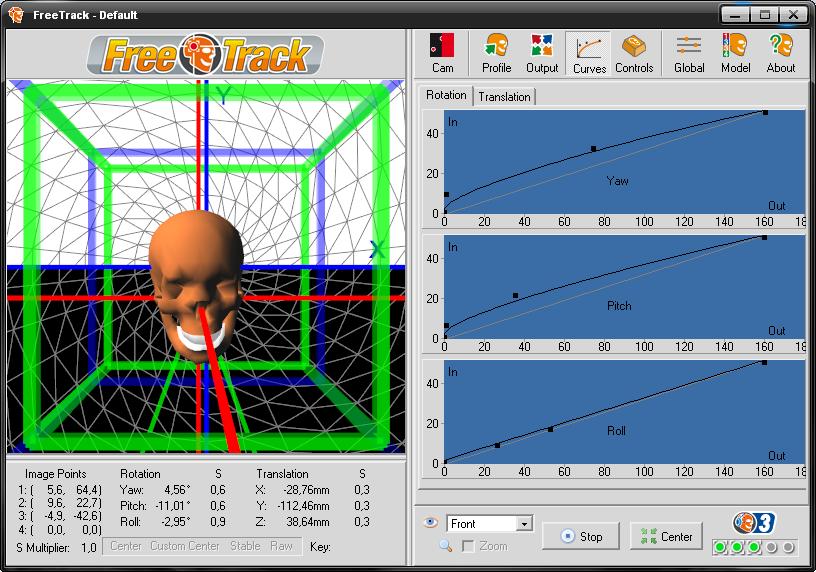The height and width of the screenshot is (572, 816).
Task: Click the Raw mode label
Action: tap(282, 546)
